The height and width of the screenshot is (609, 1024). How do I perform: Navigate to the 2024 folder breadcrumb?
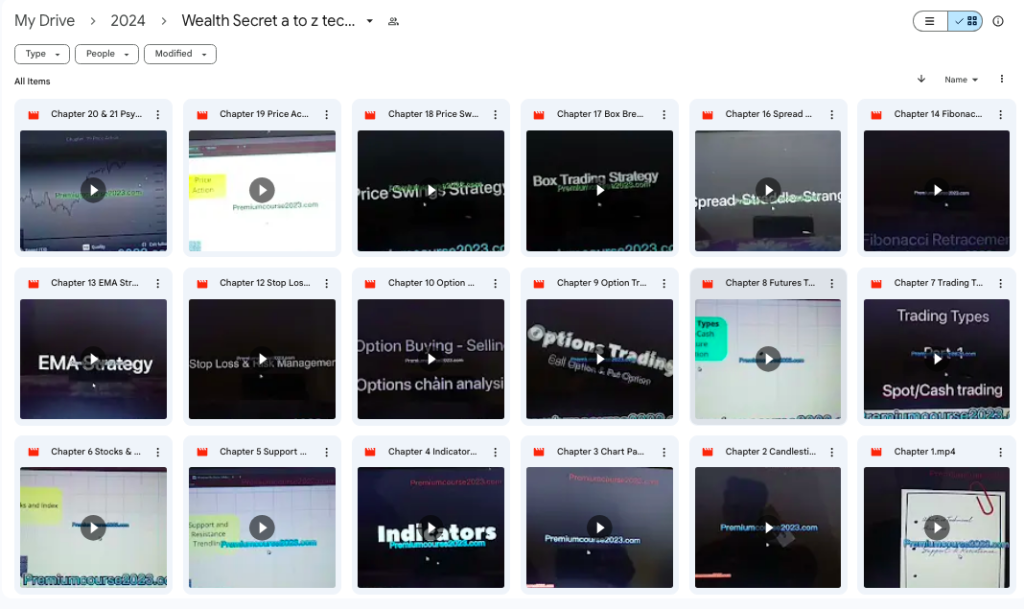click(128, 21)
